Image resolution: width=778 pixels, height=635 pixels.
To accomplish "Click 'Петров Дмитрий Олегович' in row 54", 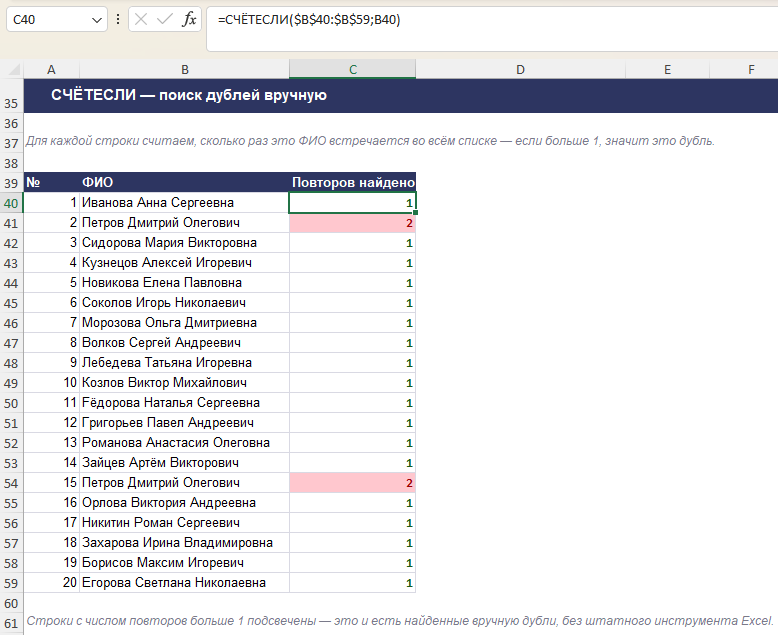I will point(185,483).
